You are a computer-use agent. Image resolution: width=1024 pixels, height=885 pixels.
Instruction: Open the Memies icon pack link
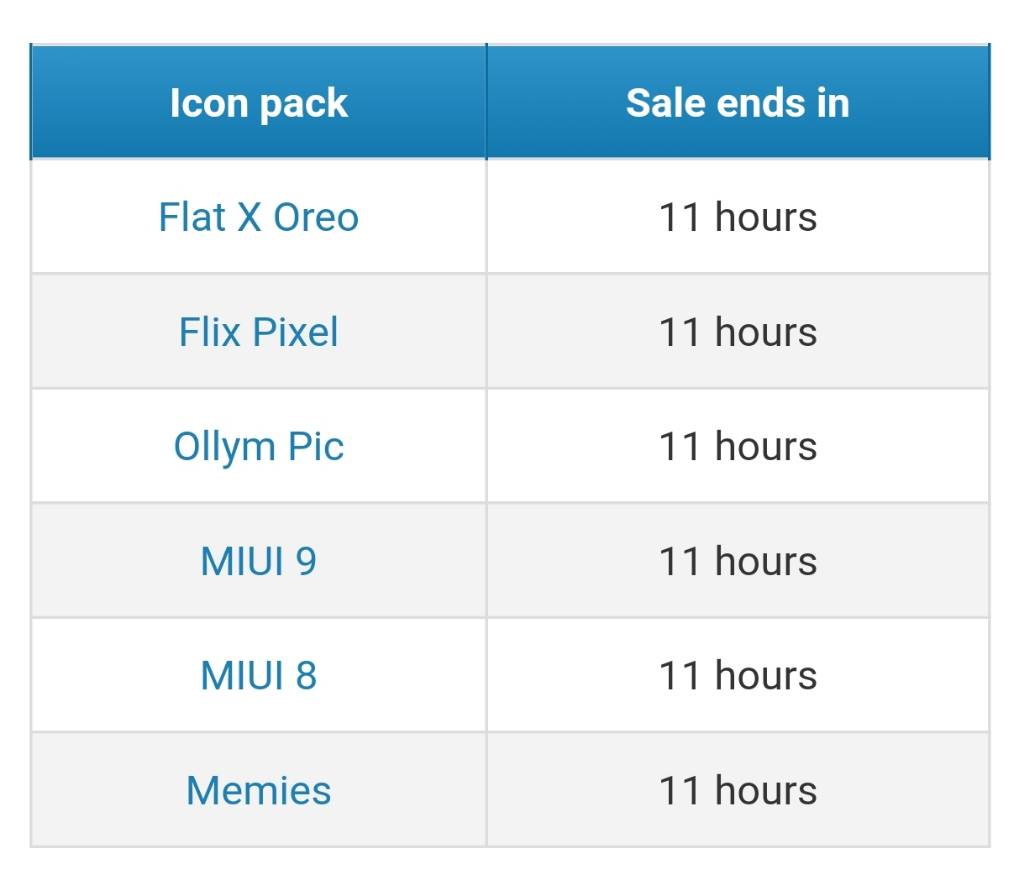[259, 790]
